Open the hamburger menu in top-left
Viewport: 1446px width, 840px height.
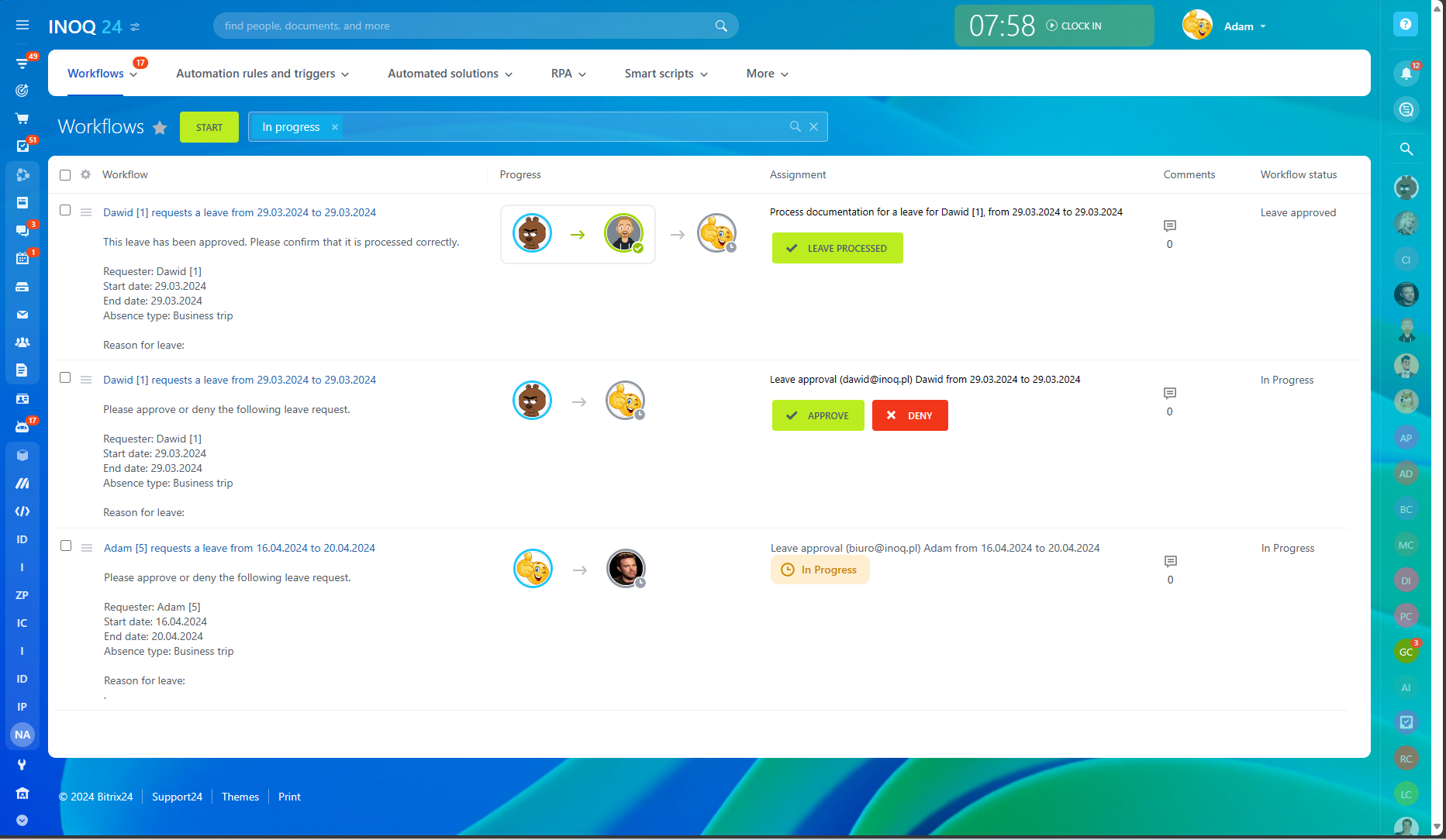pos(22,26)
